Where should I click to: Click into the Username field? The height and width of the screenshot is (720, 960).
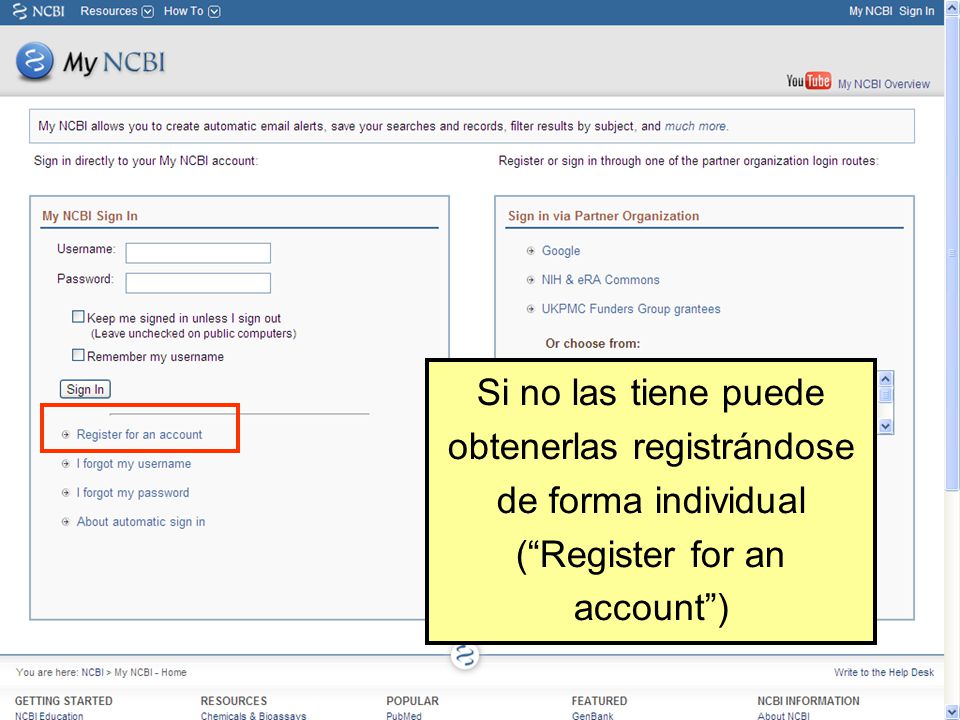point(198,253)
